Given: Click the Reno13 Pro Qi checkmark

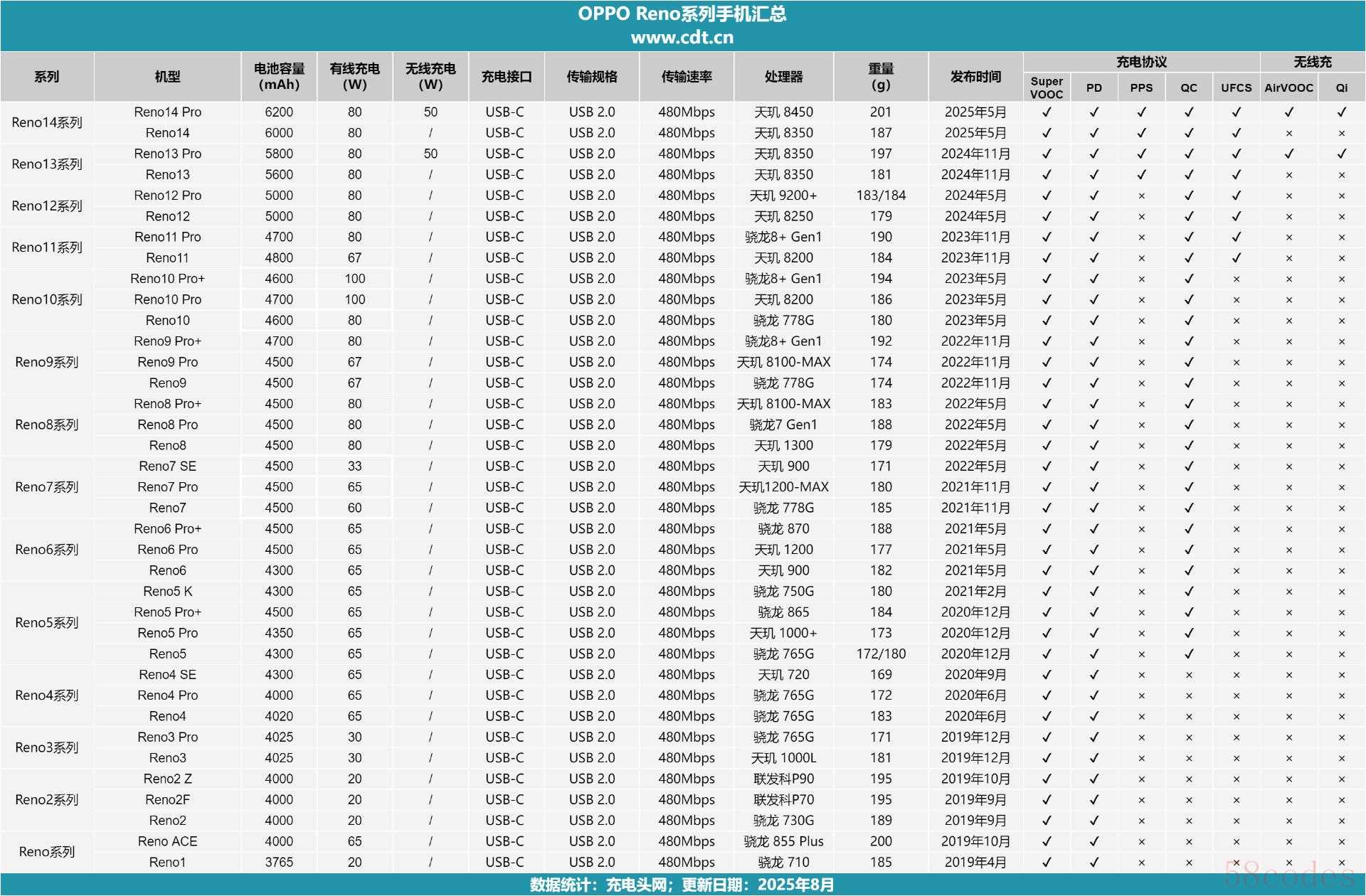Looking at the screenshot, I should click(x=1341, y=154).
